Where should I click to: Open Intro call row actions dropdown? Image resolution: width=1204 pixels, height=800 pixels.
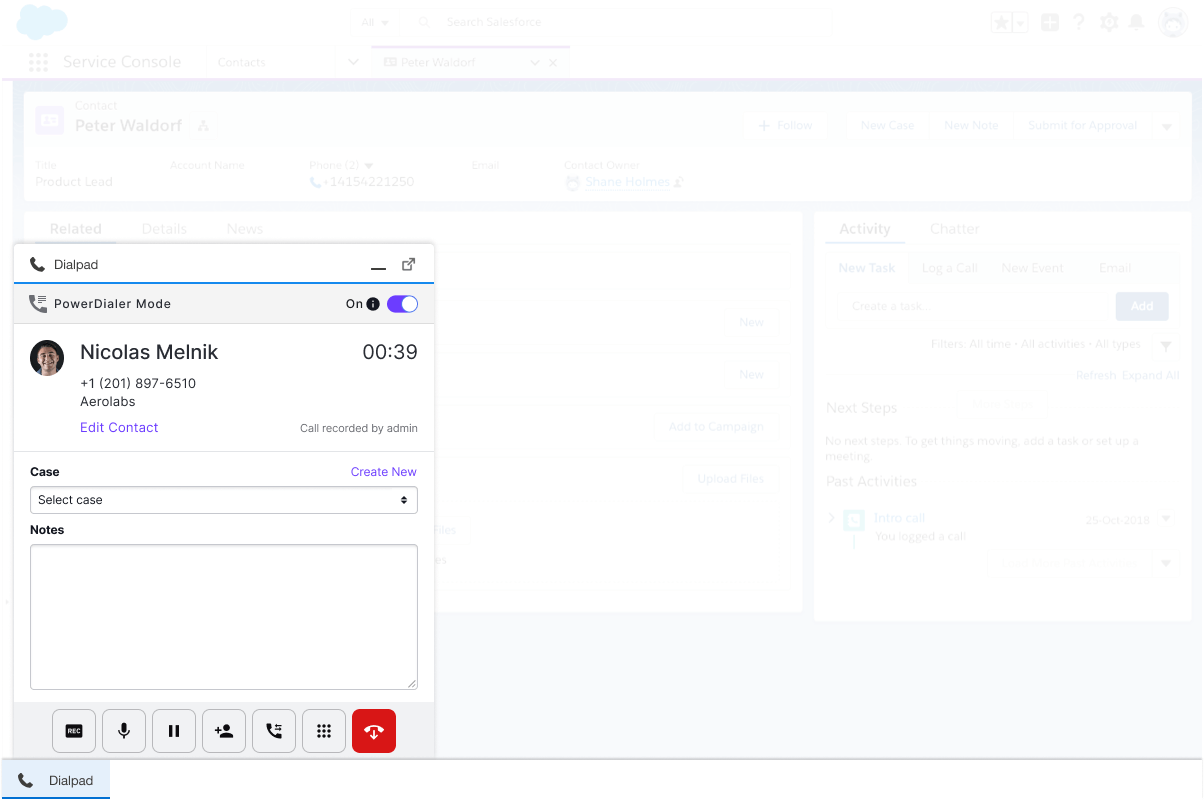coord(1165,520)
